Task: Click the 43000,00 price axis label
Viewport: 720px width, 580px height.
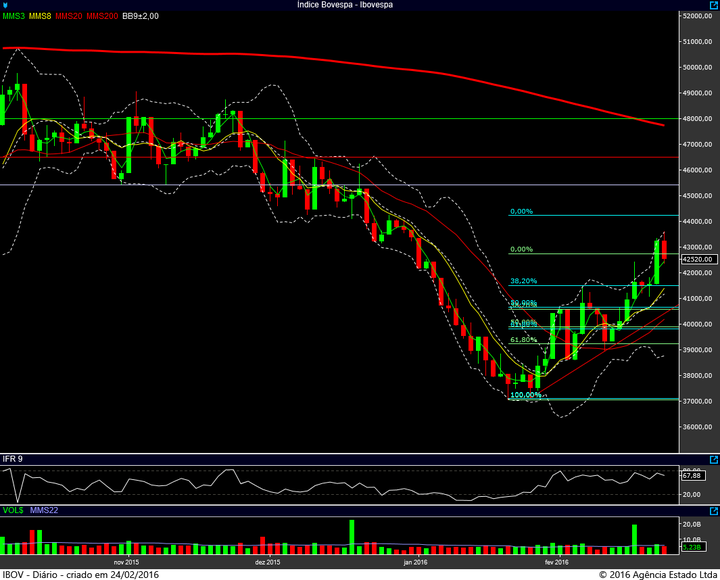Action: pyautogui.click(x=698, y=247)
